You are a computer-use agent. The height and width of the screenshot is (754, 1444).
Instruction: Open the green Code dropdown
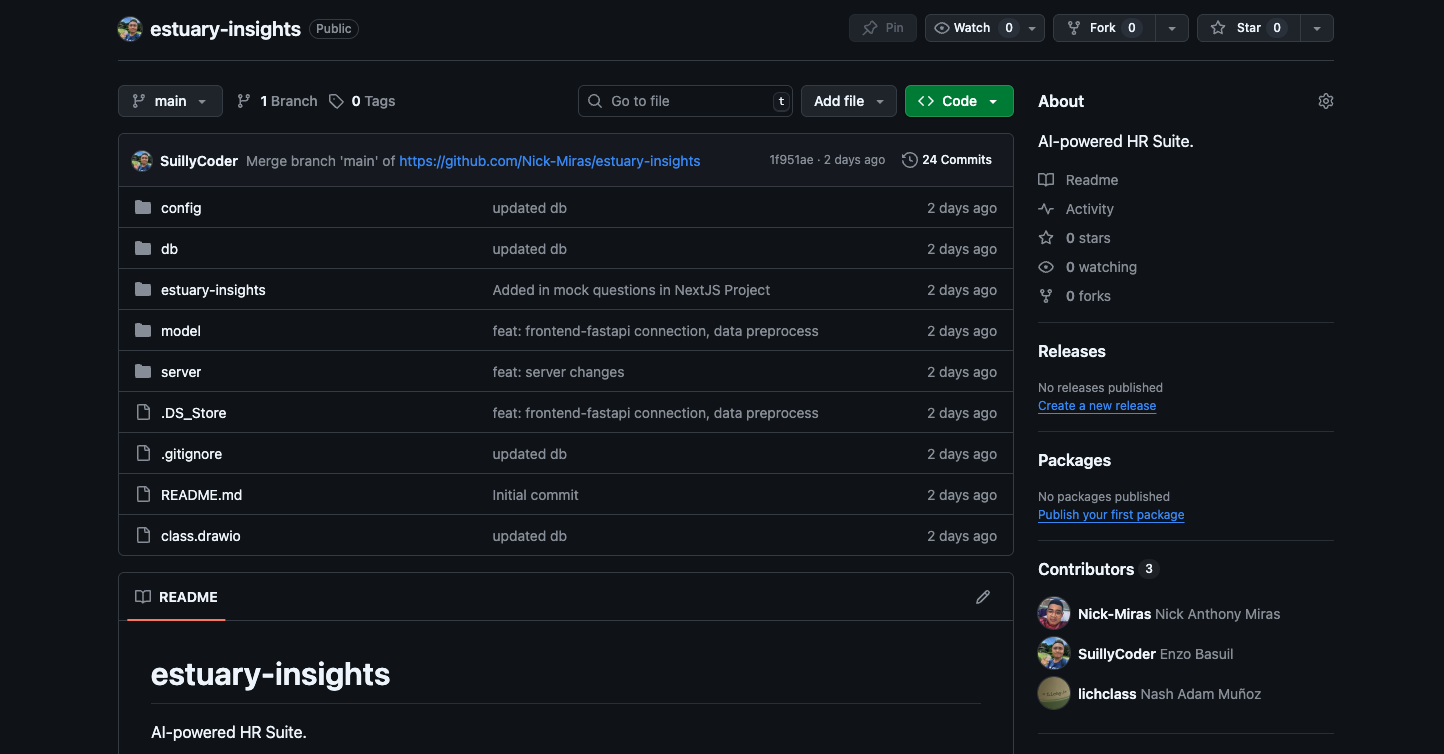959,101
